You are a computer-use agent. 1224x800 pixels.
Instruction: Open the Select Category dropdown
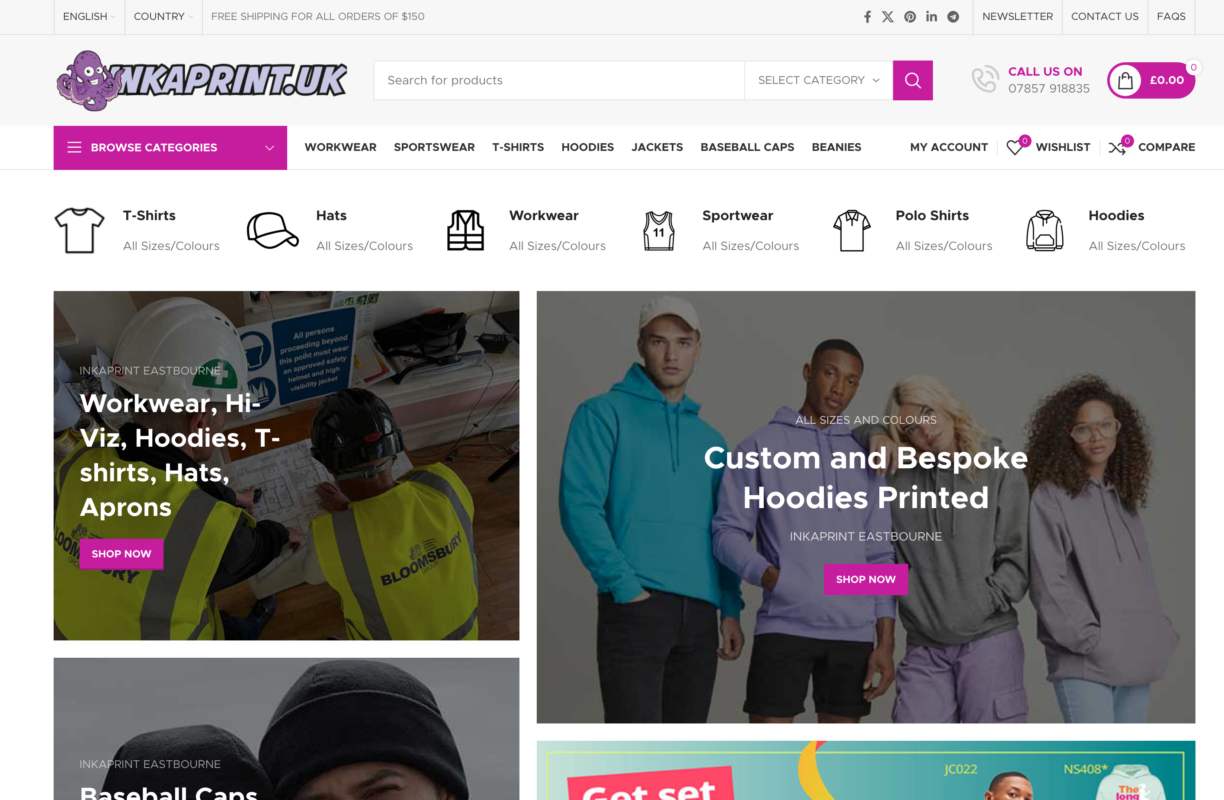tap(819, 80)
